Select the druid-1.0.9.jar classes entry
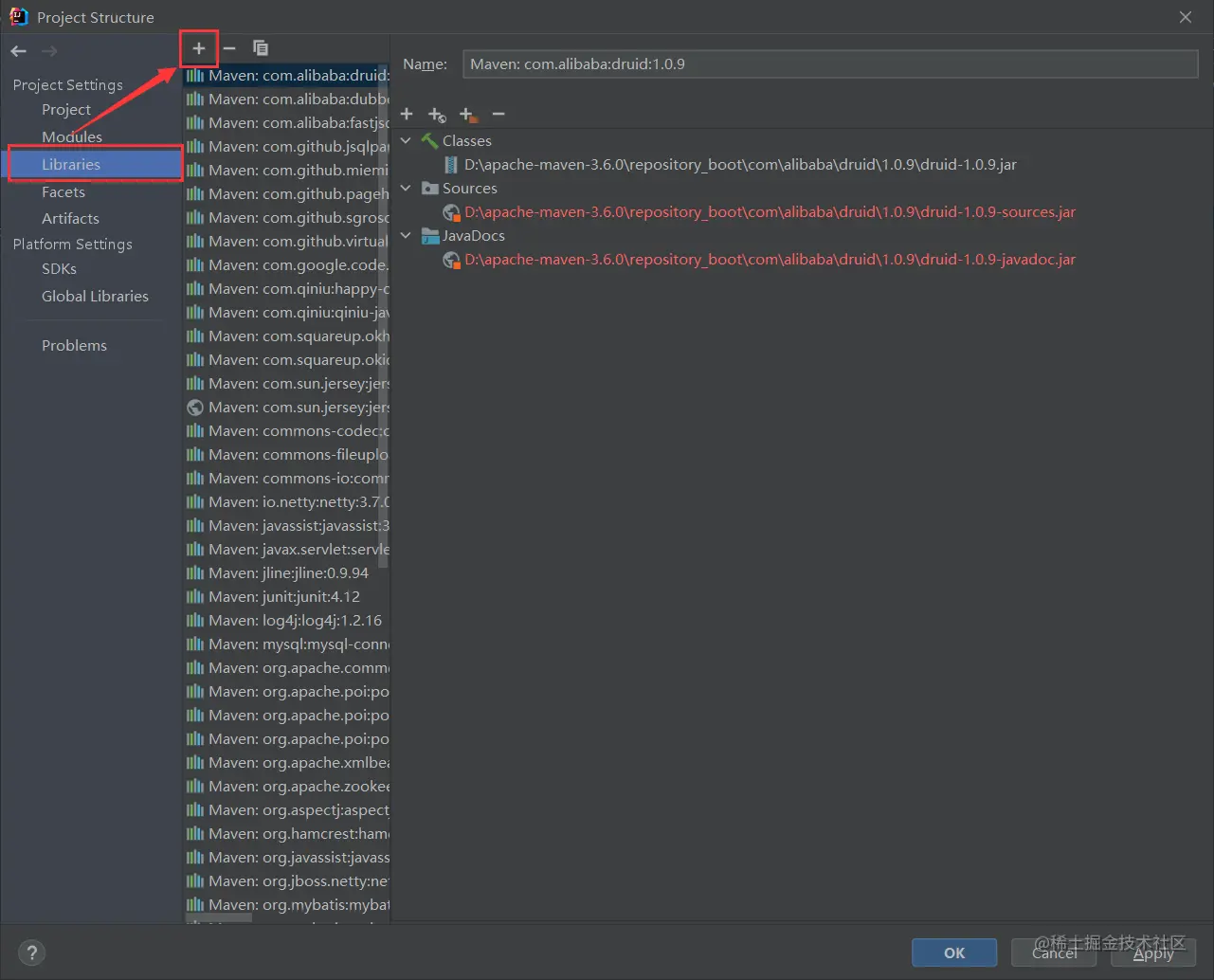 click(x=730, y=165)
